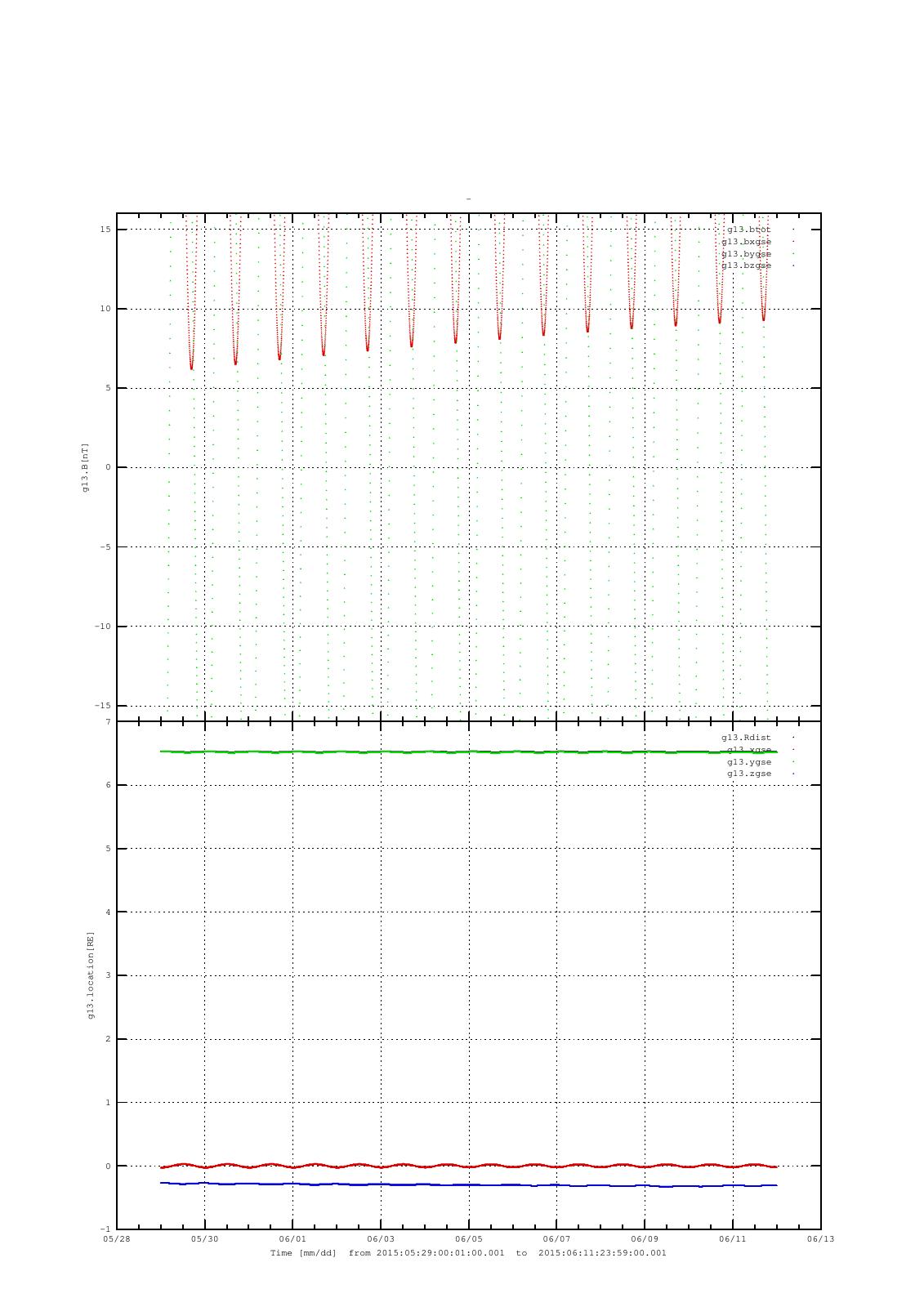Click the 4 tick on the location axis
Viewport: 924px width, 1307px height.
click(x=108, y=912)
